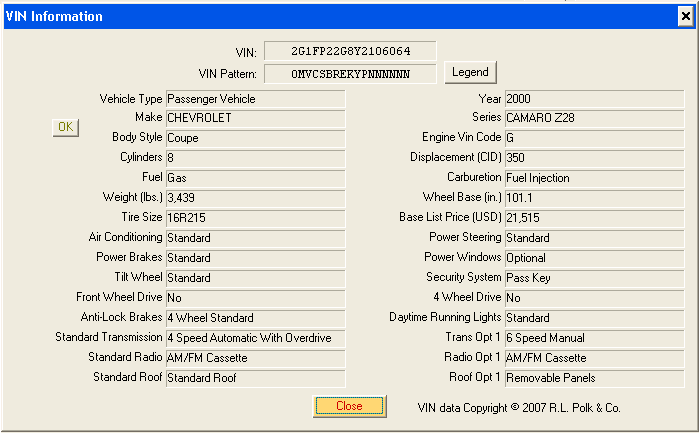Close the VIN Information window via X
The width and height of the screenshot is (699, 433).
pos(684,16)
